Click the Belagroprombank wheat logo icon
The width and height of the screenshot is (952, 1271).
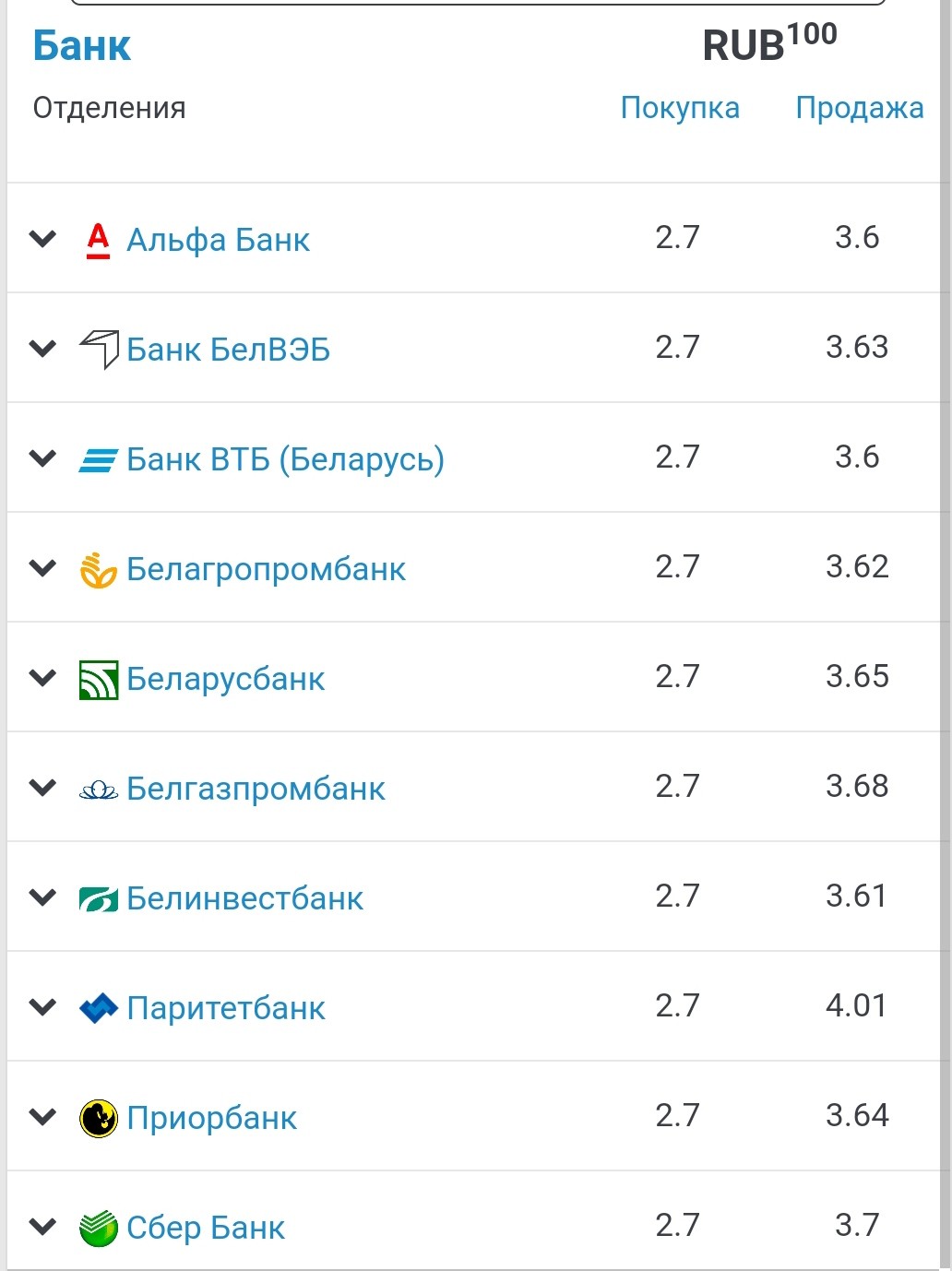coord(98,570)
